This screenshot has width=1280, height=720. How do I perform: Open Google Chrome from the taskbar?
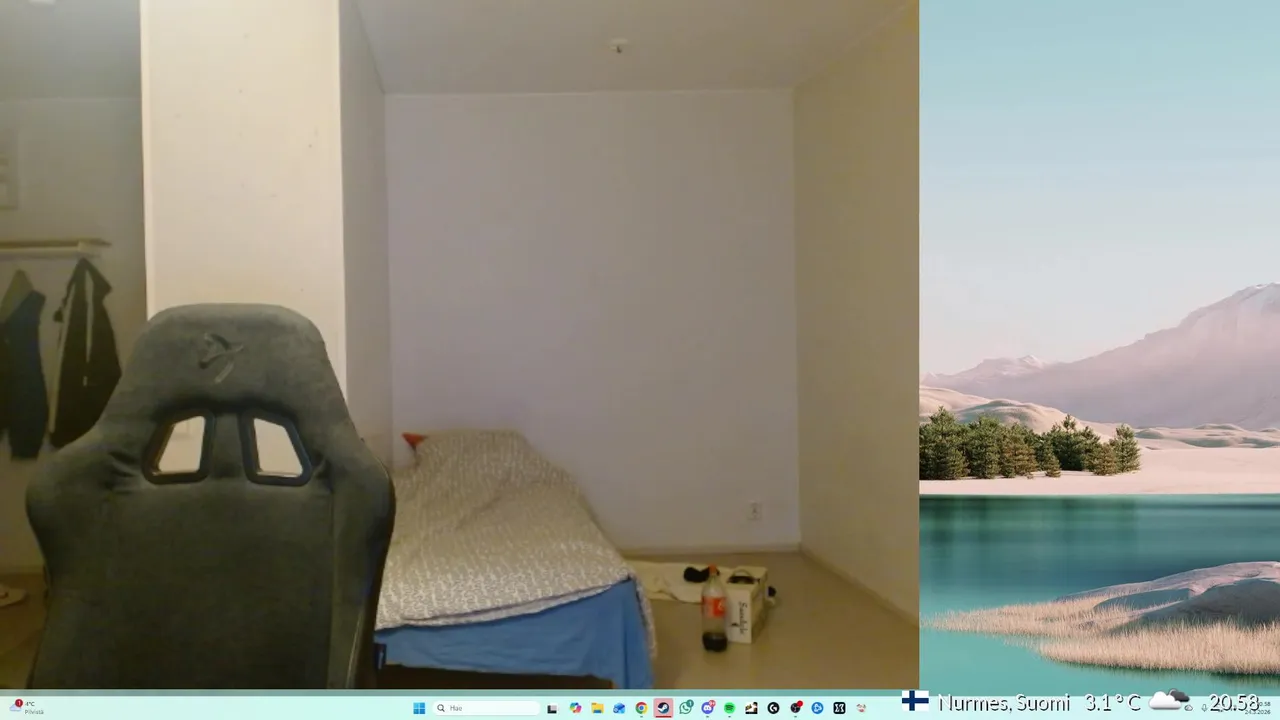[x=641, y=708]
